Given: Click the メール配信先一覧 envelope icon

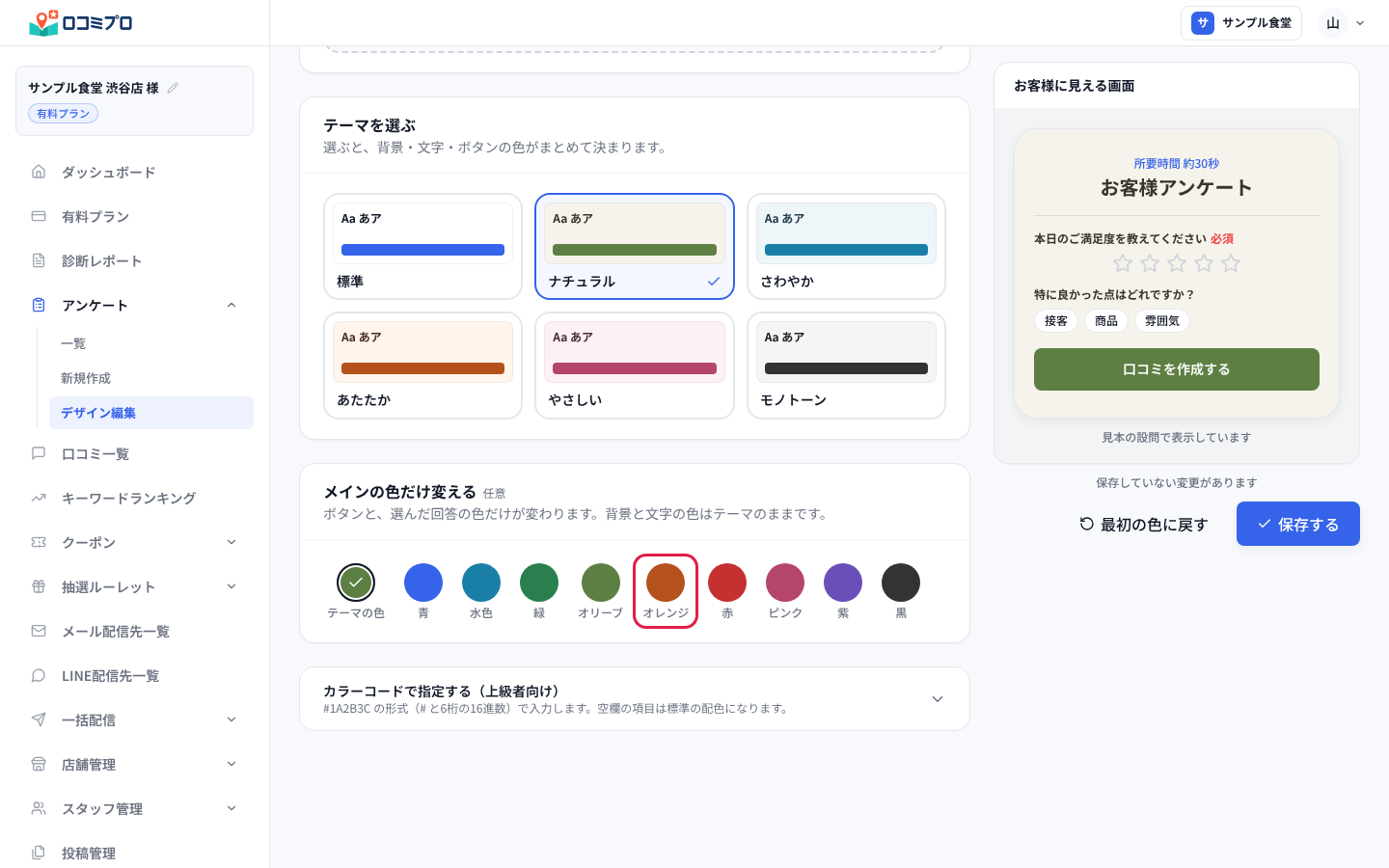Looking at the screenshot, I should (39, 631).
